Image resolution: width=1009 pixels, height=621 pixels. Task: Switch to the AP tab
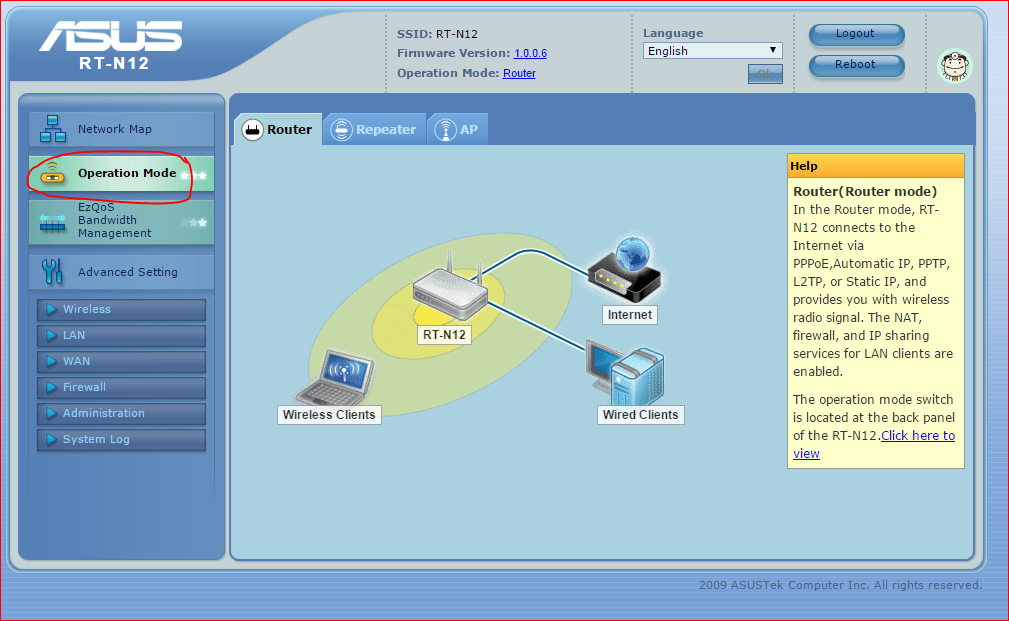pos(458,129)
